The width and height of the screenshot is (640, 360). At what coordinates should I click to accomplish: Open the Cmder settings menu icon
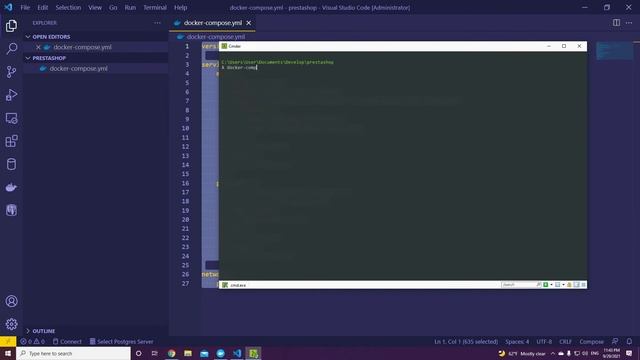(x=584, y=284)
